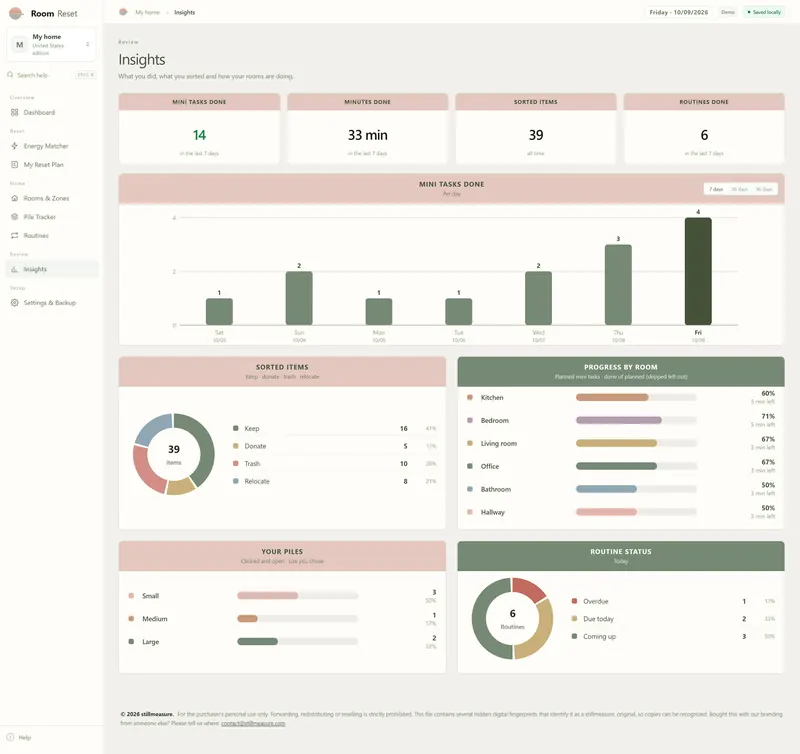Open My Reset Plan via its list icon
800x754 pixels.
pos(14,164)
